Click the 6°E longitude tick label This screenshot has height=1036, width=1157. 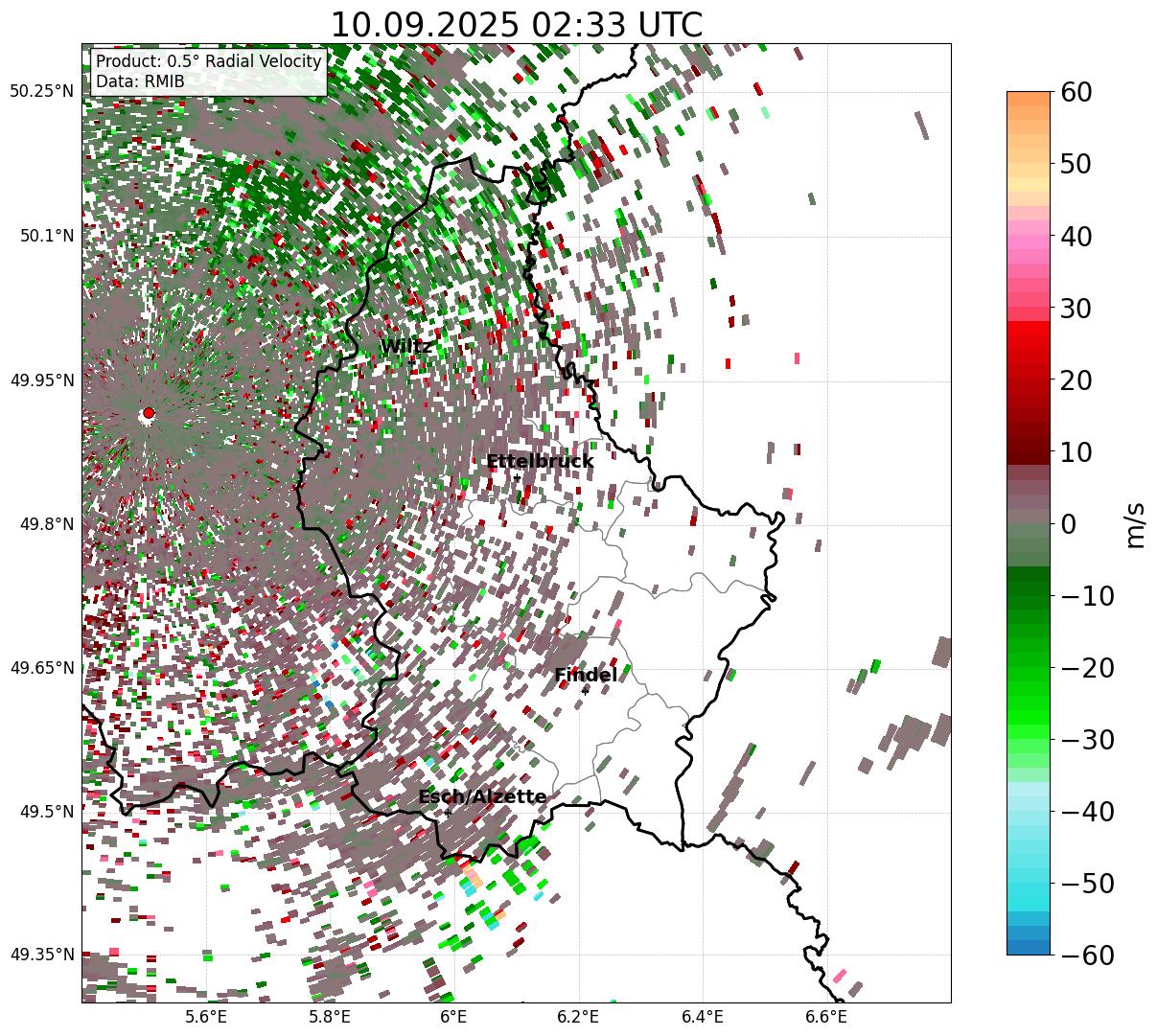[453, 1018]
